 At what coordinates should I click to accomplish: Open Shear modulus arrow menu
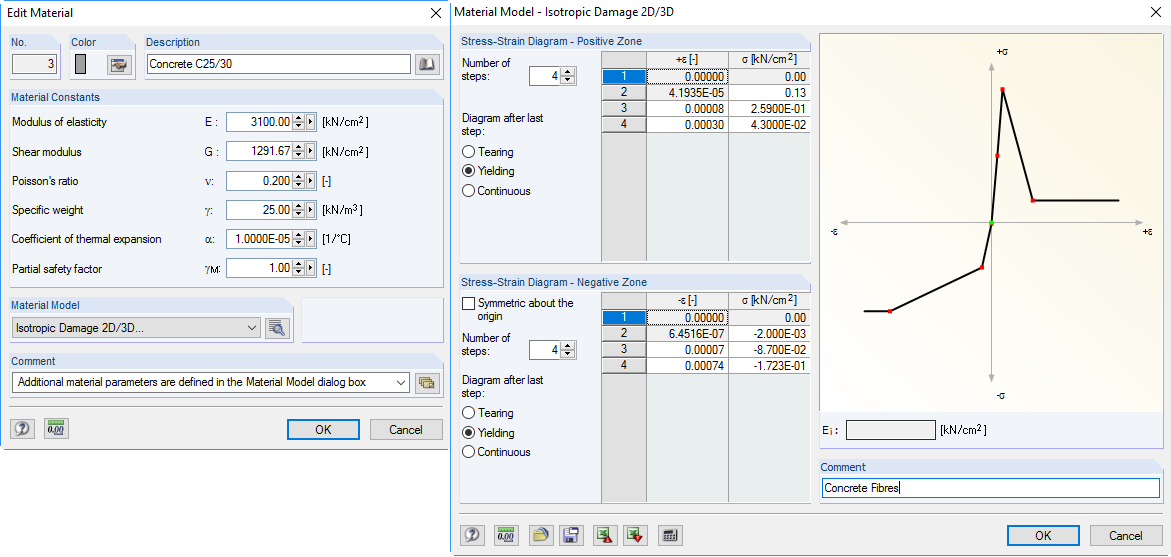click(311, 152)
